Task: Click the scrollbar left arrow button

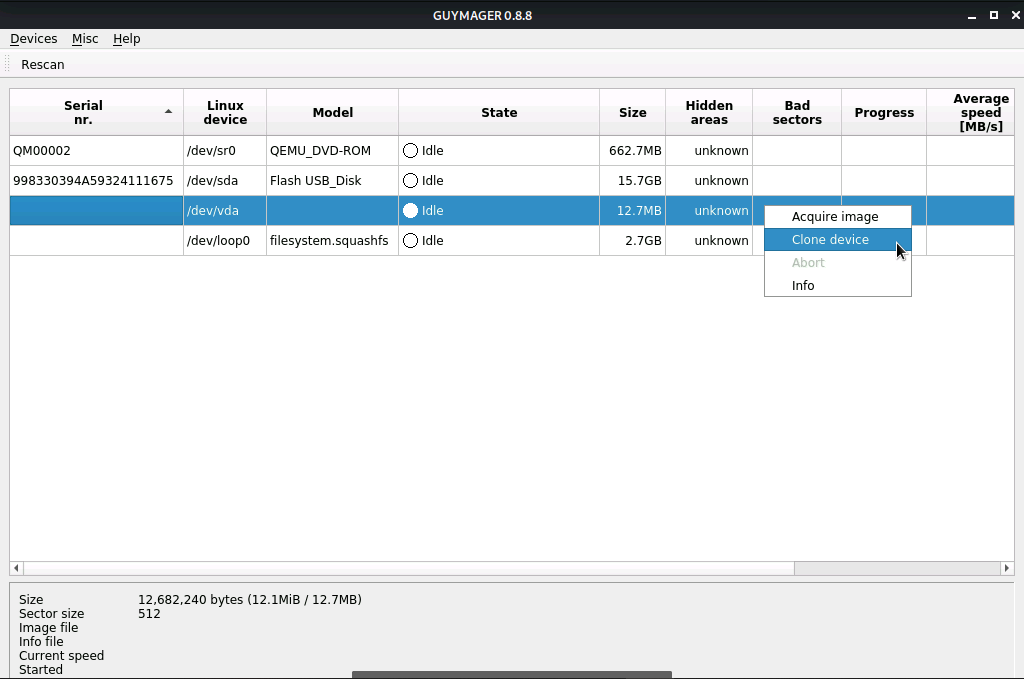Action: [x=16, y=568]
